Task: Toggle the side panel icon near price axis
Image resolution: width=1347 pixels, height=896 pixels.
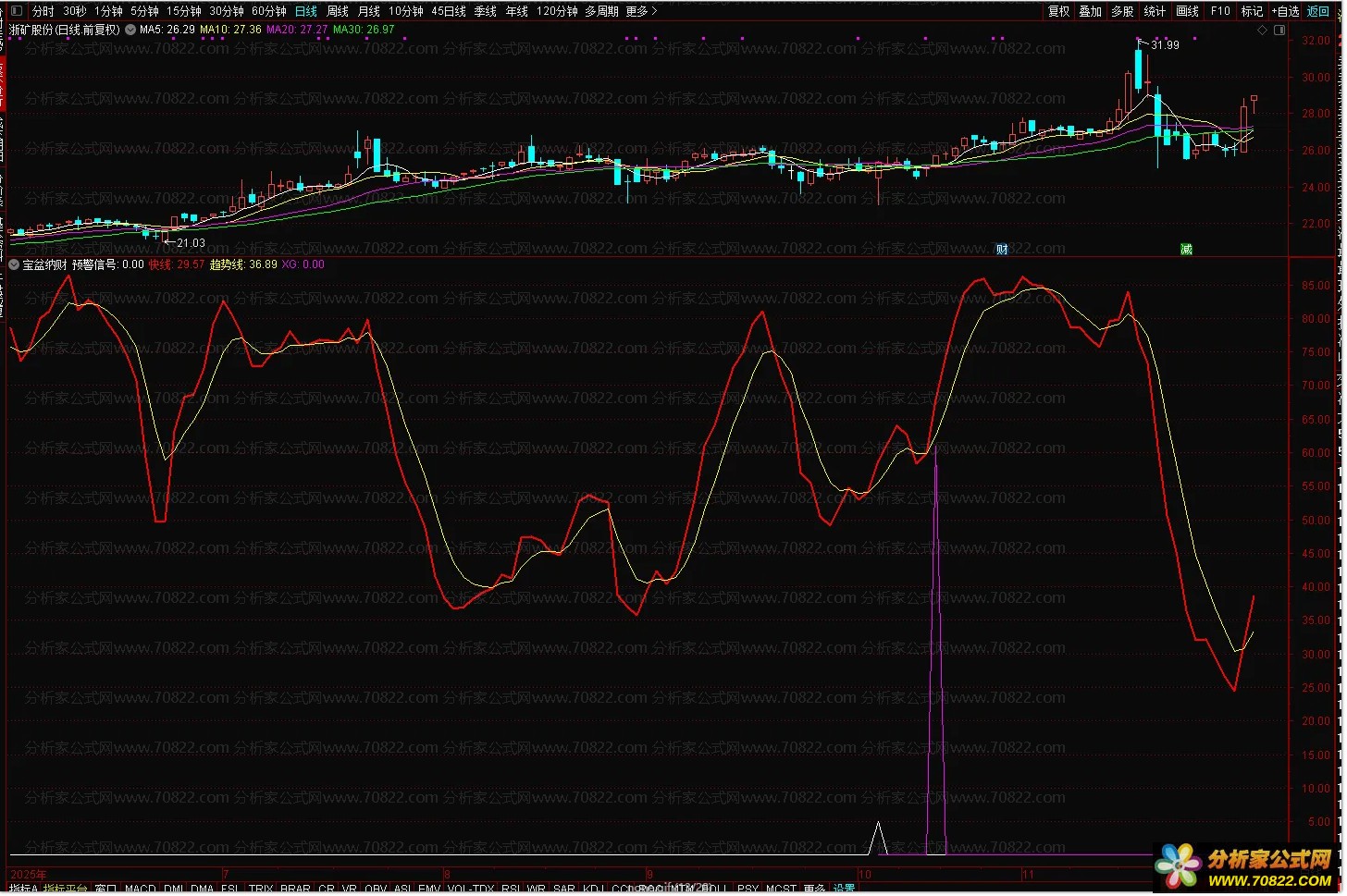Action: [1279, 30]
